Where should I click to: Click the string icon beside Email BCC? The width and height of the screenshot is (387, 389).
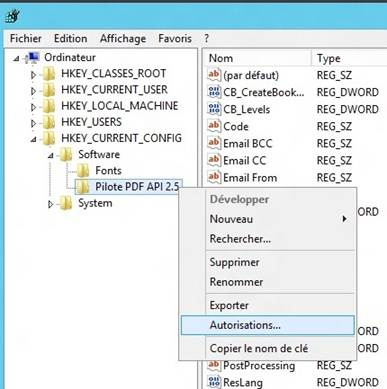coord(214,143)
